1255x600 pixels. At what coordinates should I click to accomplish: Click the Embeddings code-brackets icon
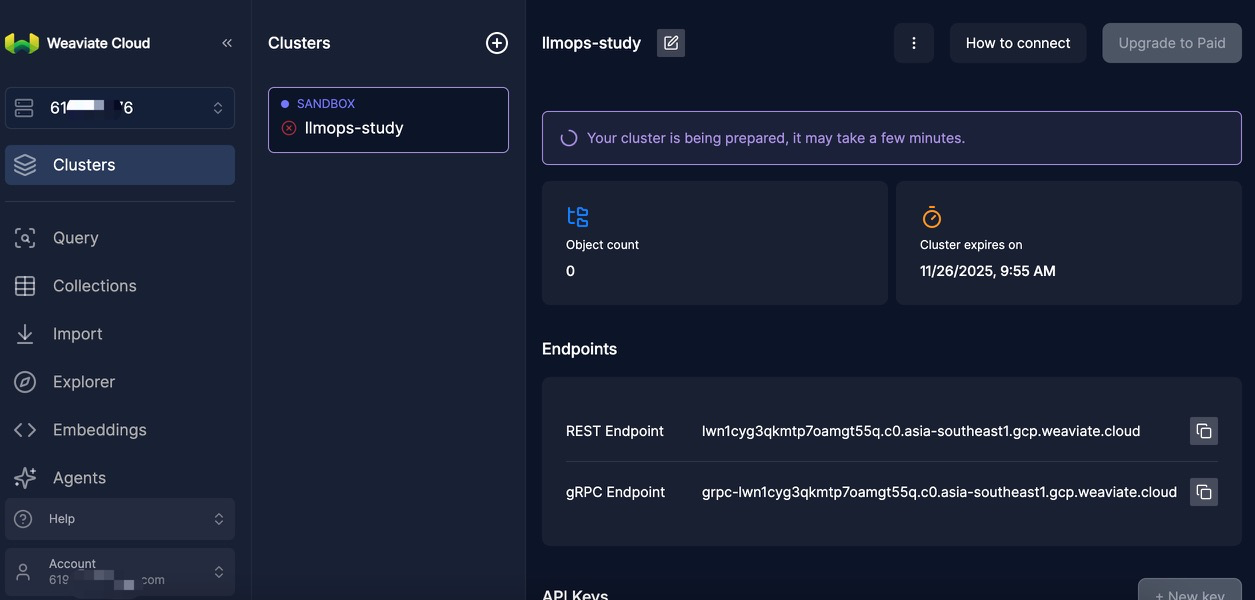point(25,430)
